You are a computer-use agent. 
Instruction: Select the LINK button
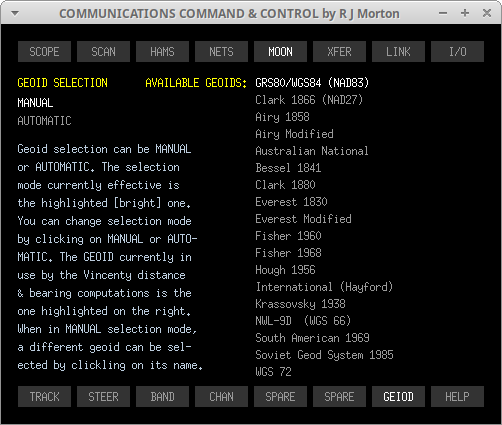tap(398, 52)
